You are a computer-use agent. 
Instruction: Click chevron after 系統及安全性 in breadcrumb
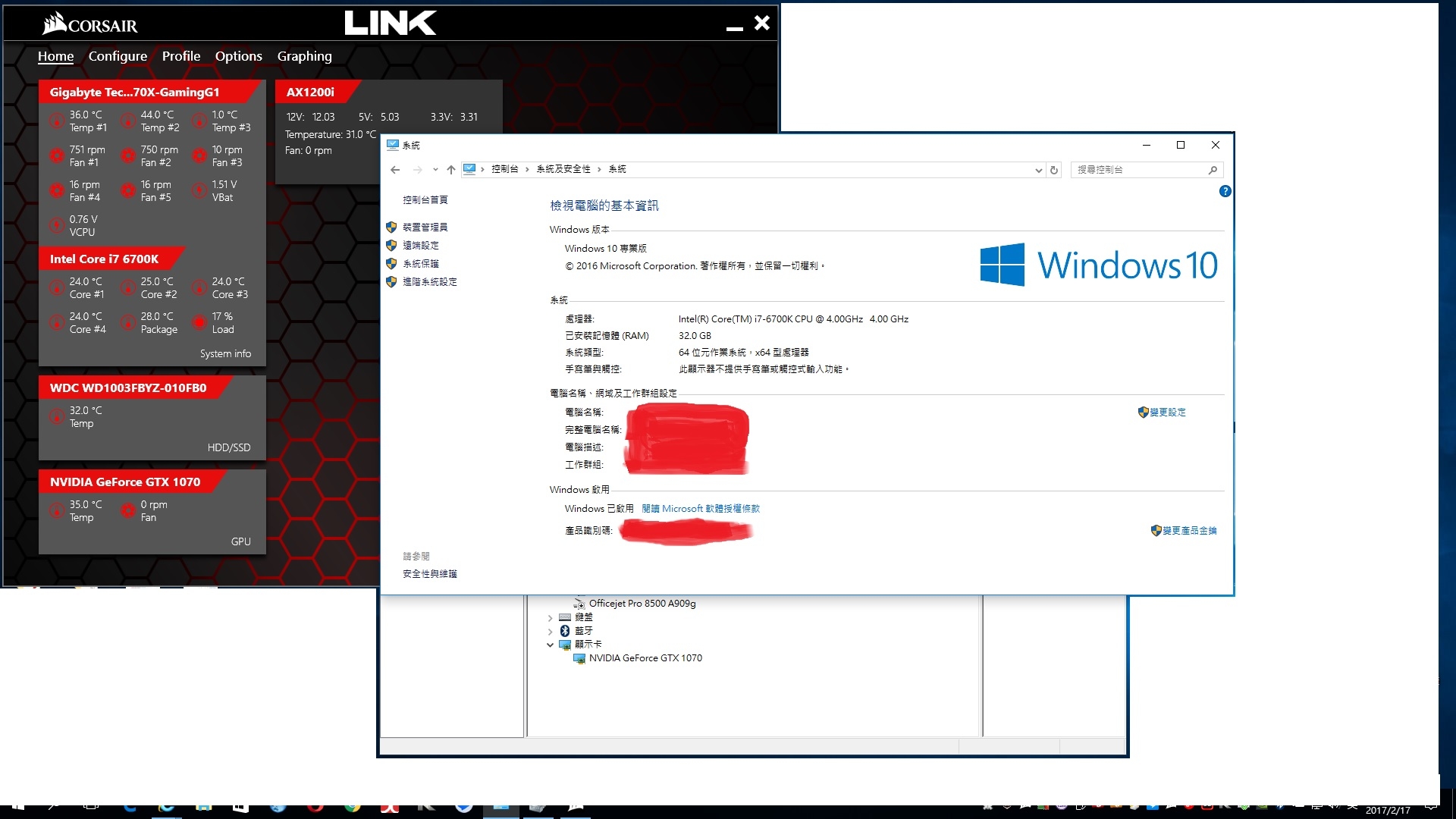pos(599,170)
